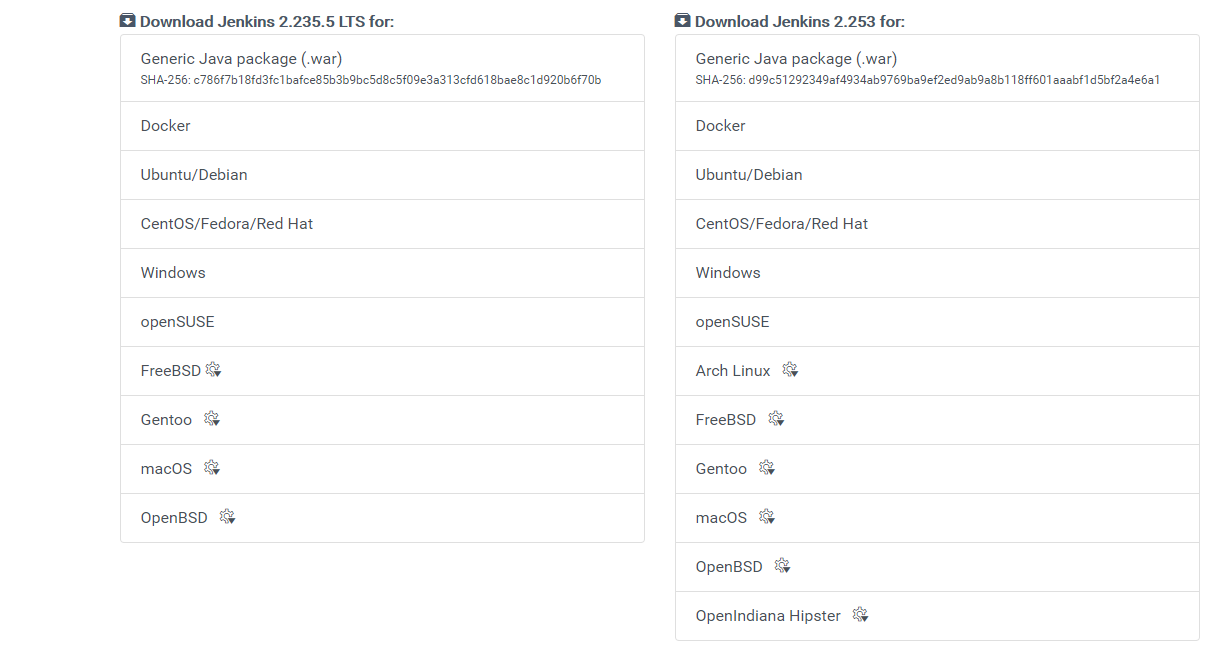
Task: Select CentOS/Fedora/Red Hat under Jenkins 2.253
Action: click(937, 224)
